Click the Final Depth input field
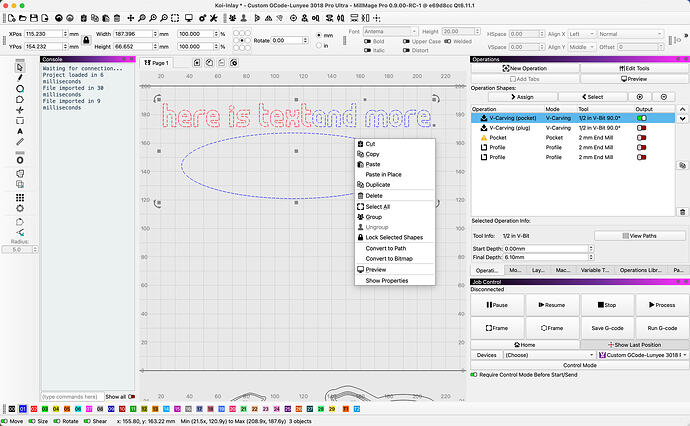This screenshot has height=426, width=690. click(546, 257)
